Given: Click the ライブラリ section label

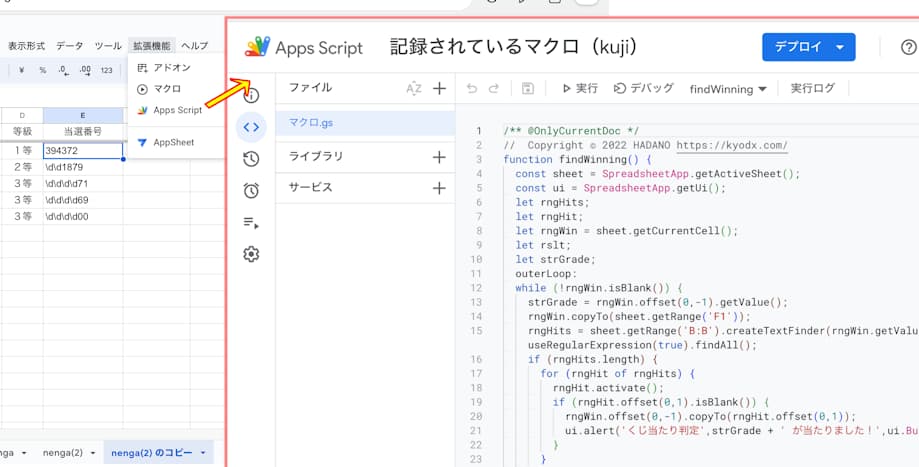Looking at the screenshot, I should [316, 157].
